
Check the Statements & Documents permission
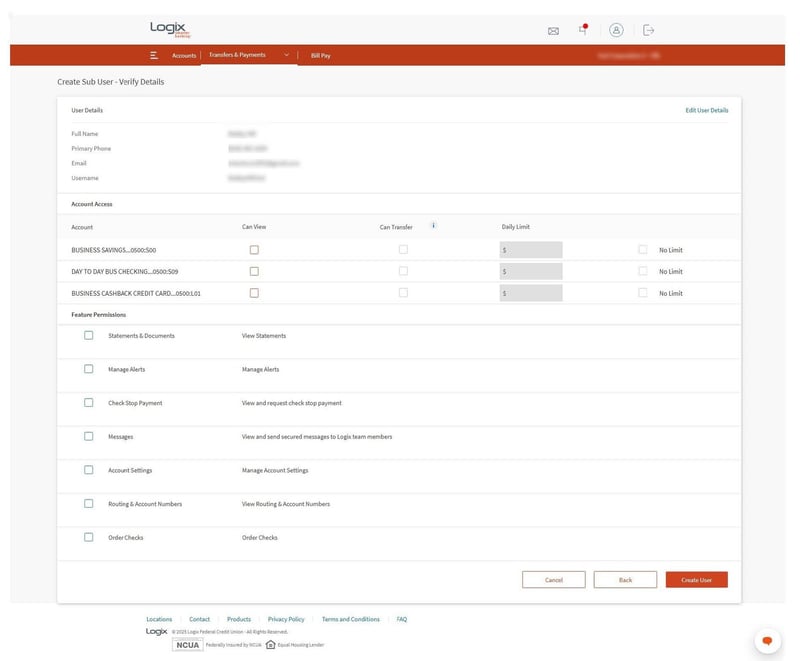point(89,336)
